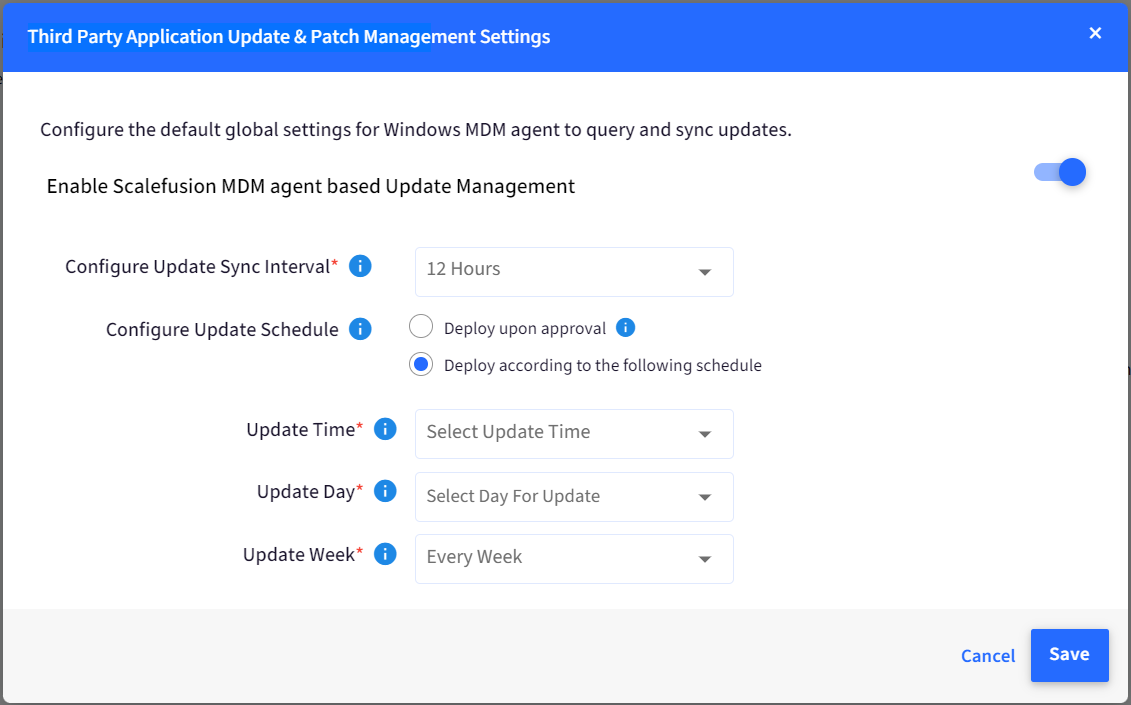This screenshot has width=1131, height=705.
Task: Open the Every Week dropdown
Action: (x=574, y=559)
